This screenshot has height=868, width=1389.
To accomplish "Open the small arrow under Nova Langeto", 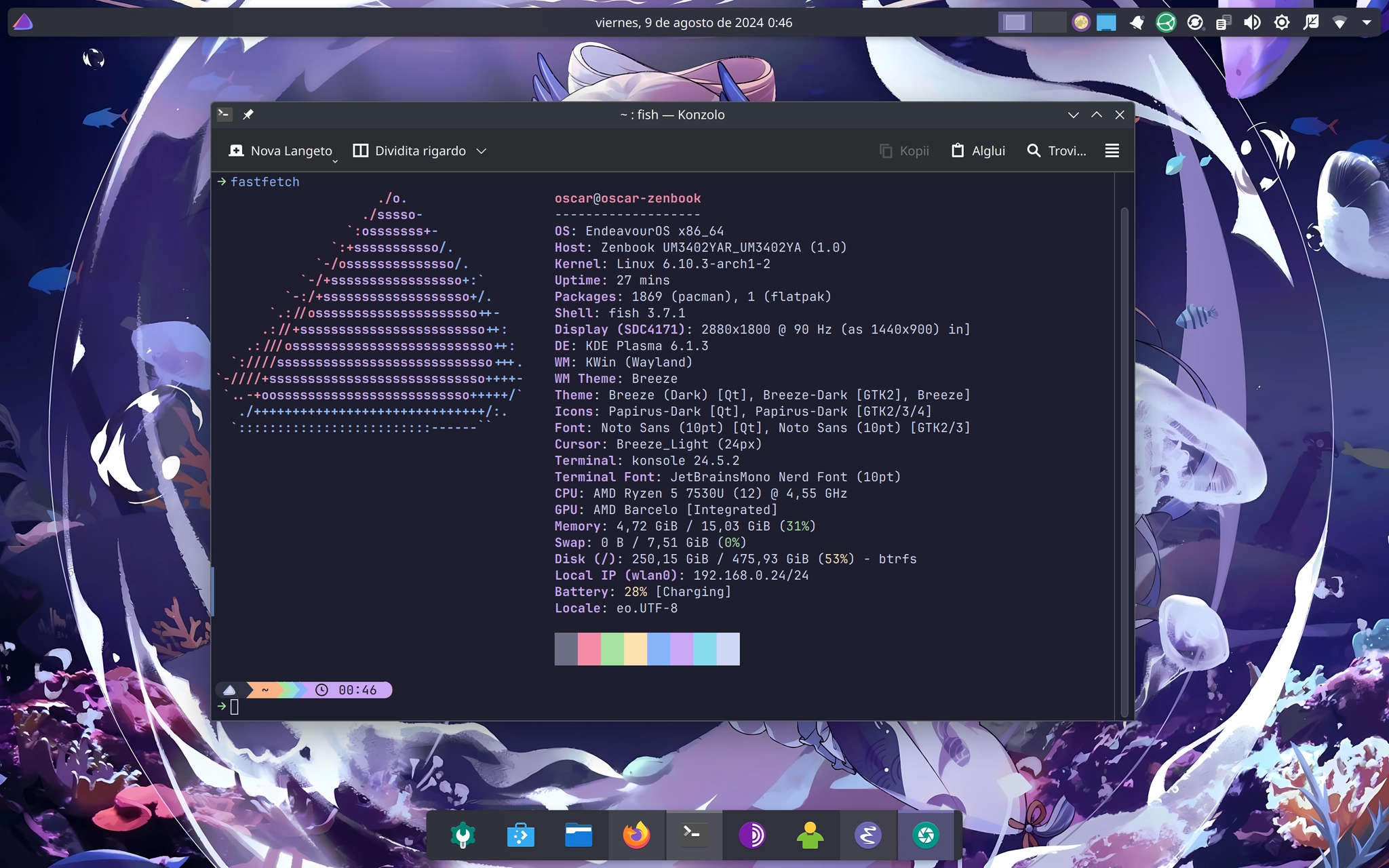I will pos(335,161).
